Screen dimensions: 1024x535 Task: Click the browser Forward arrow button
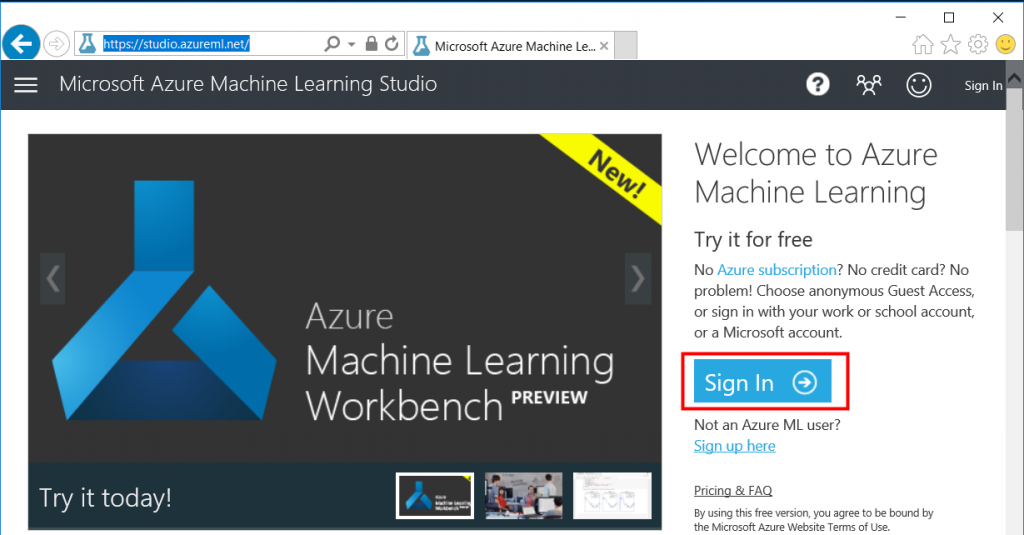pyautogui.click(x=57, y=44)
